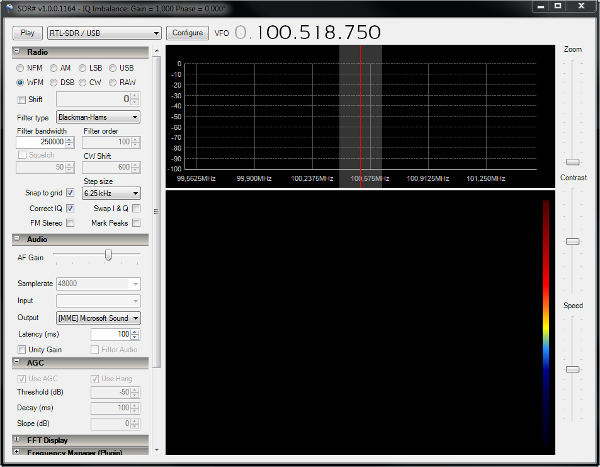Expand the Frequency Manager plugin section
The height and width of the screenshot is (467, 600).
(17, 452)
